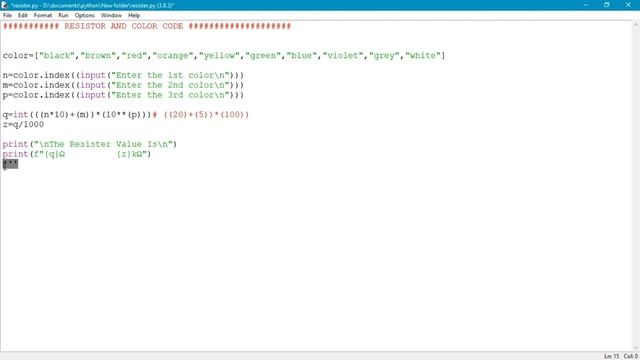
Task: Click the "black" string in color list
Action: tap(57, 56)
